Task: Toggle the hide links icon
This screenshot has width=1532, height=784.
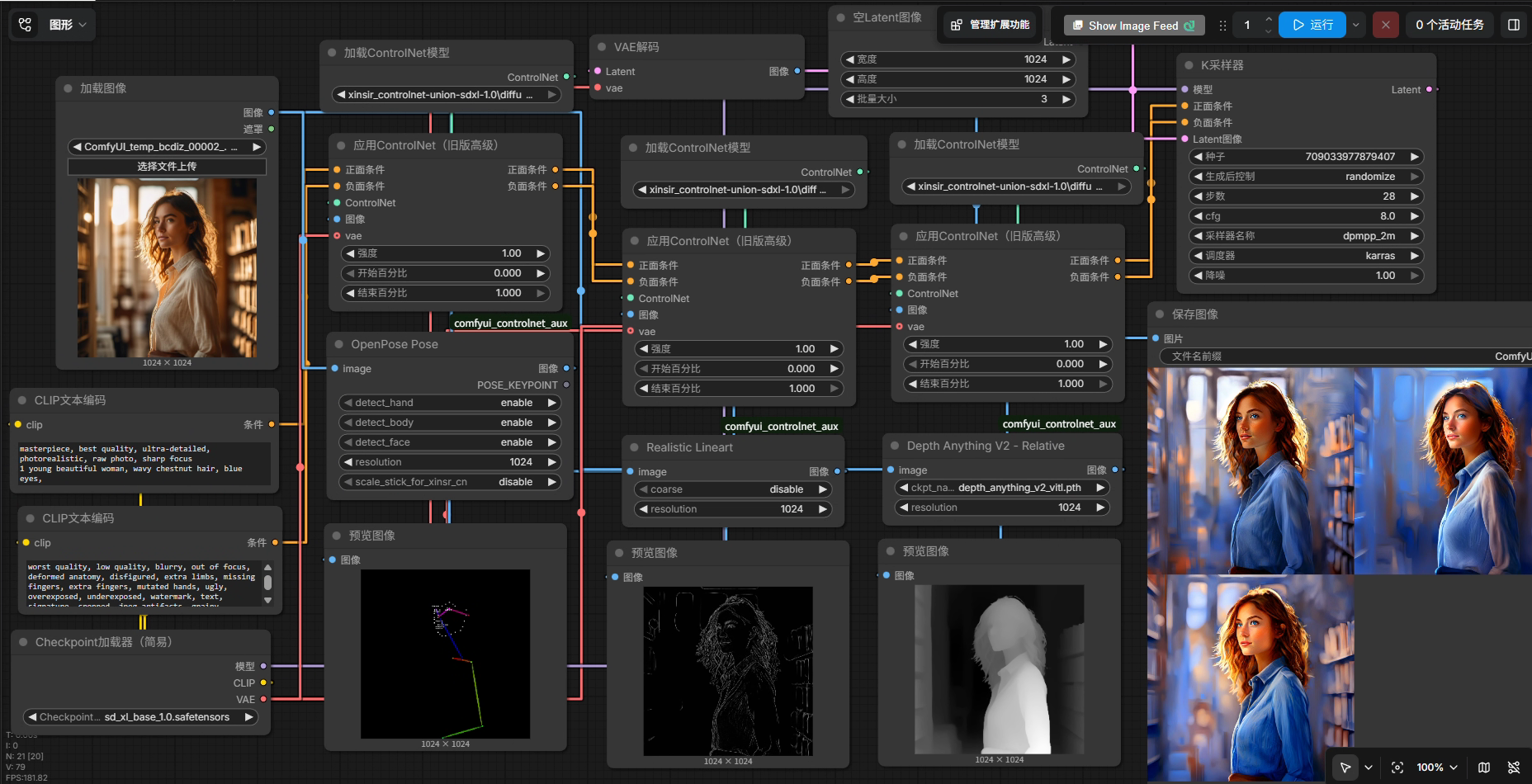Action: [x=1514, y=767]
